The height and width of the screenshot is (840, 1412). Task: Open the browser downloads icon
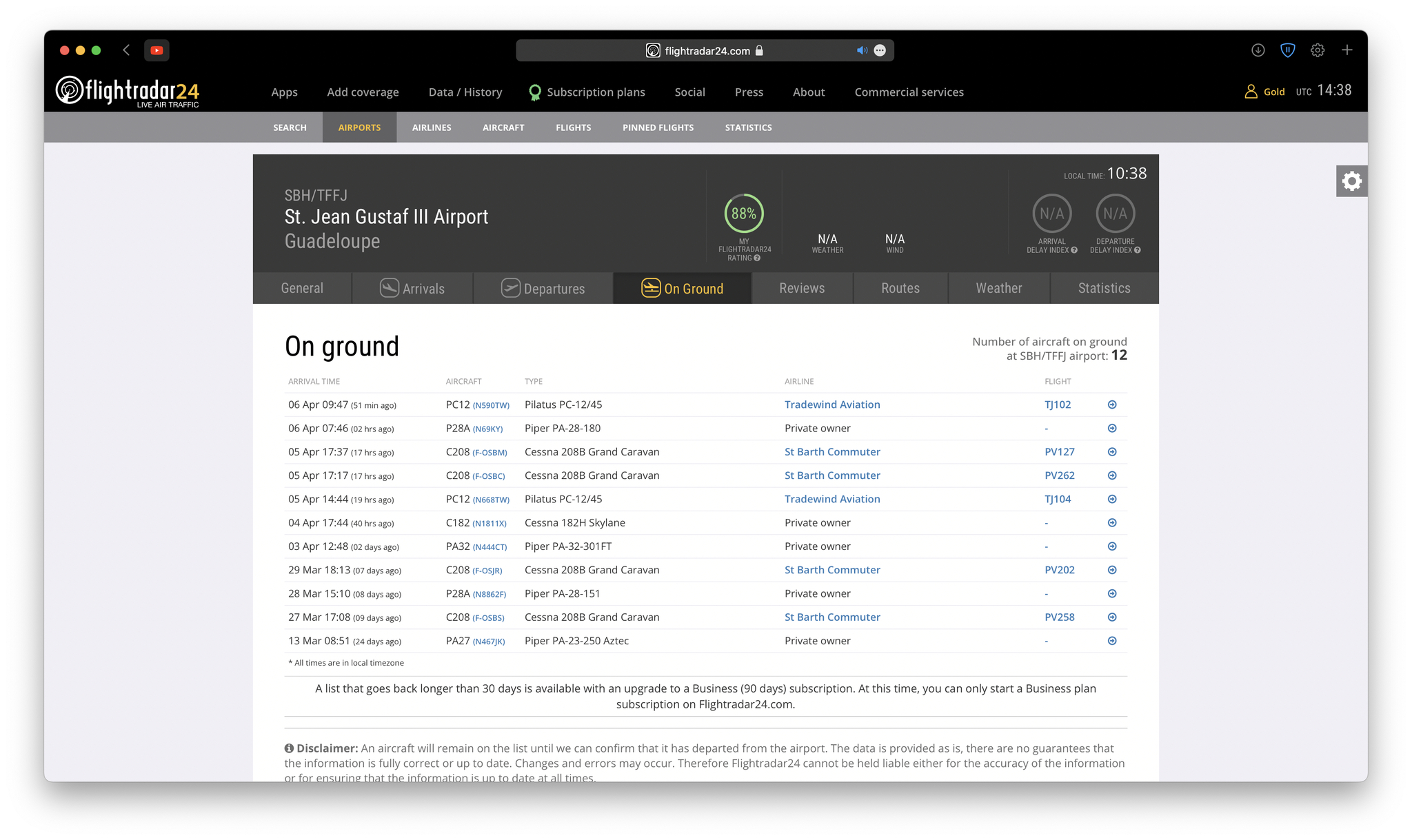[1258, 50]
